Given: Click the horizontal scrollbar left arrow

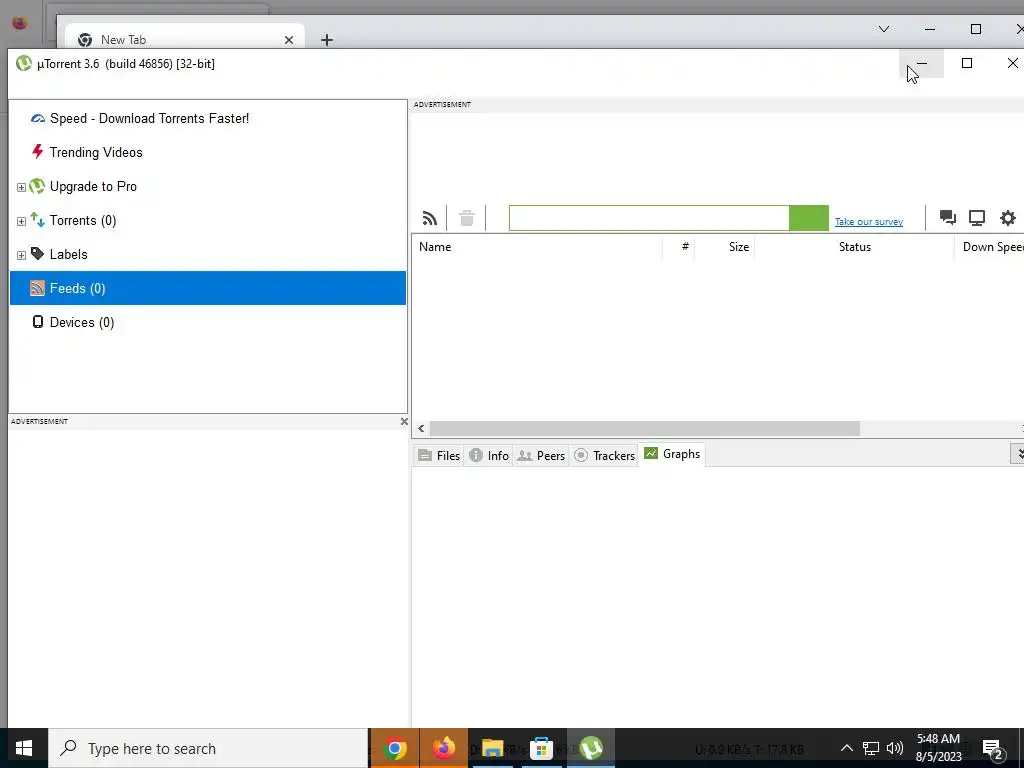Looking at the screenshot, I should pos(421,428).
